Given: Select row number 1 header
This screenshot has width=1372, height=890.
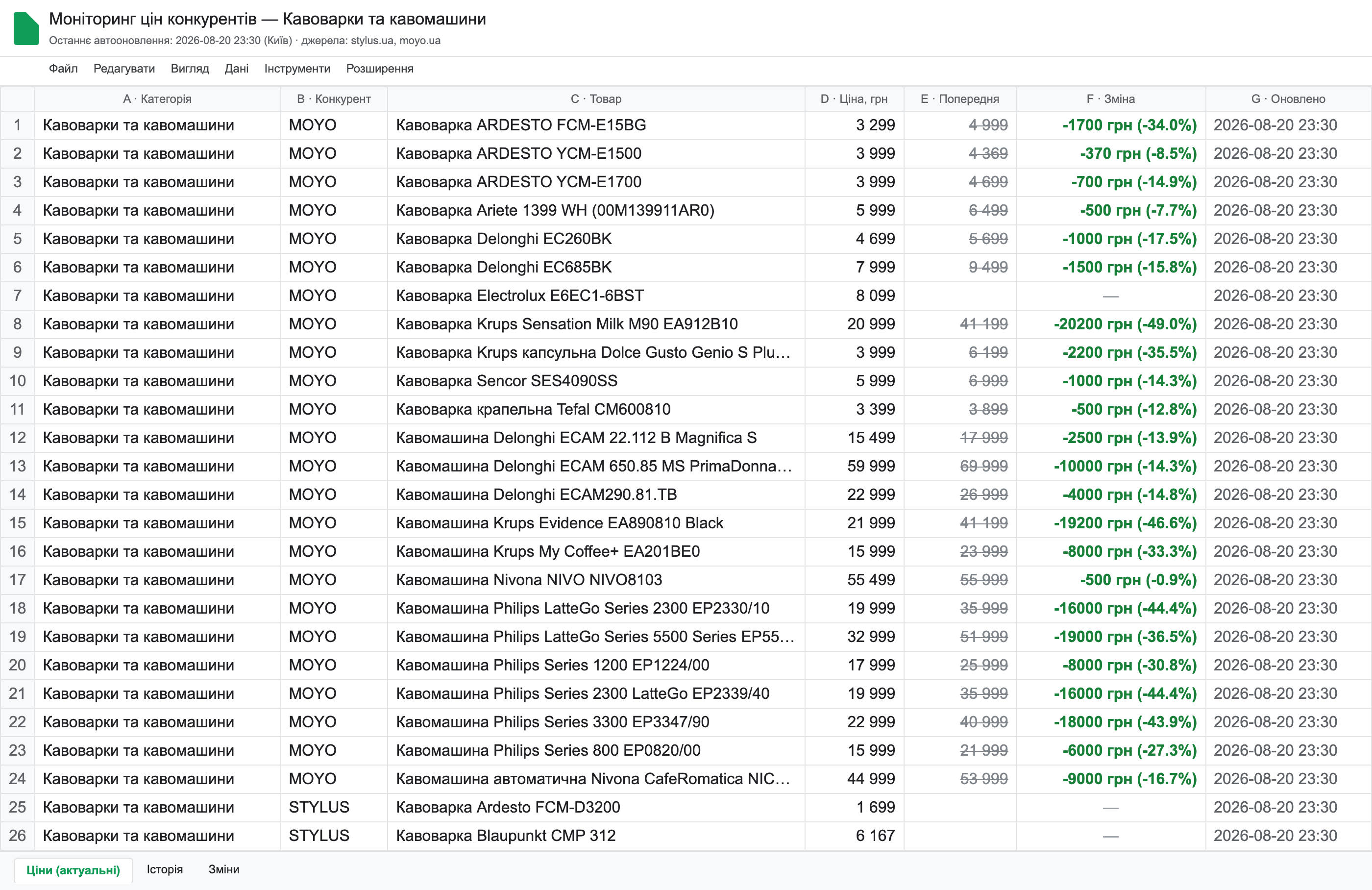Looking at the screenshot, I should 17,125.
